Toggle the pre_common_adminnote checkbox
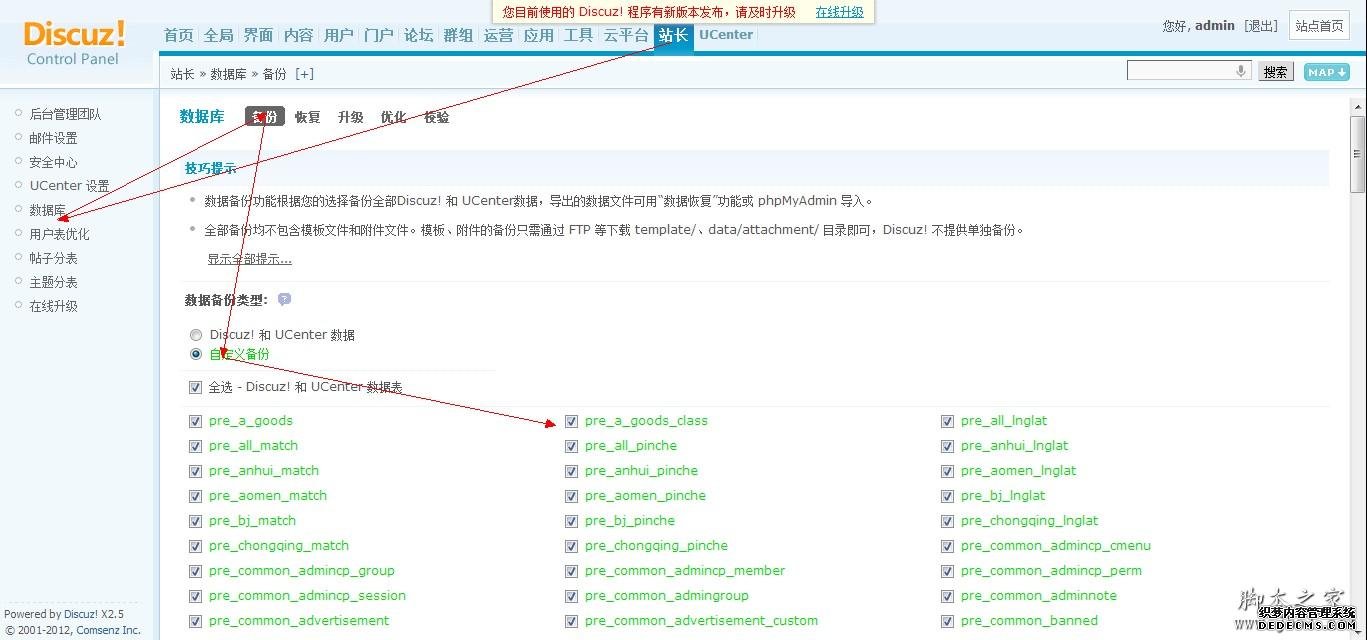The width and height of the screenshot is (1367, 640). point(947,596)
